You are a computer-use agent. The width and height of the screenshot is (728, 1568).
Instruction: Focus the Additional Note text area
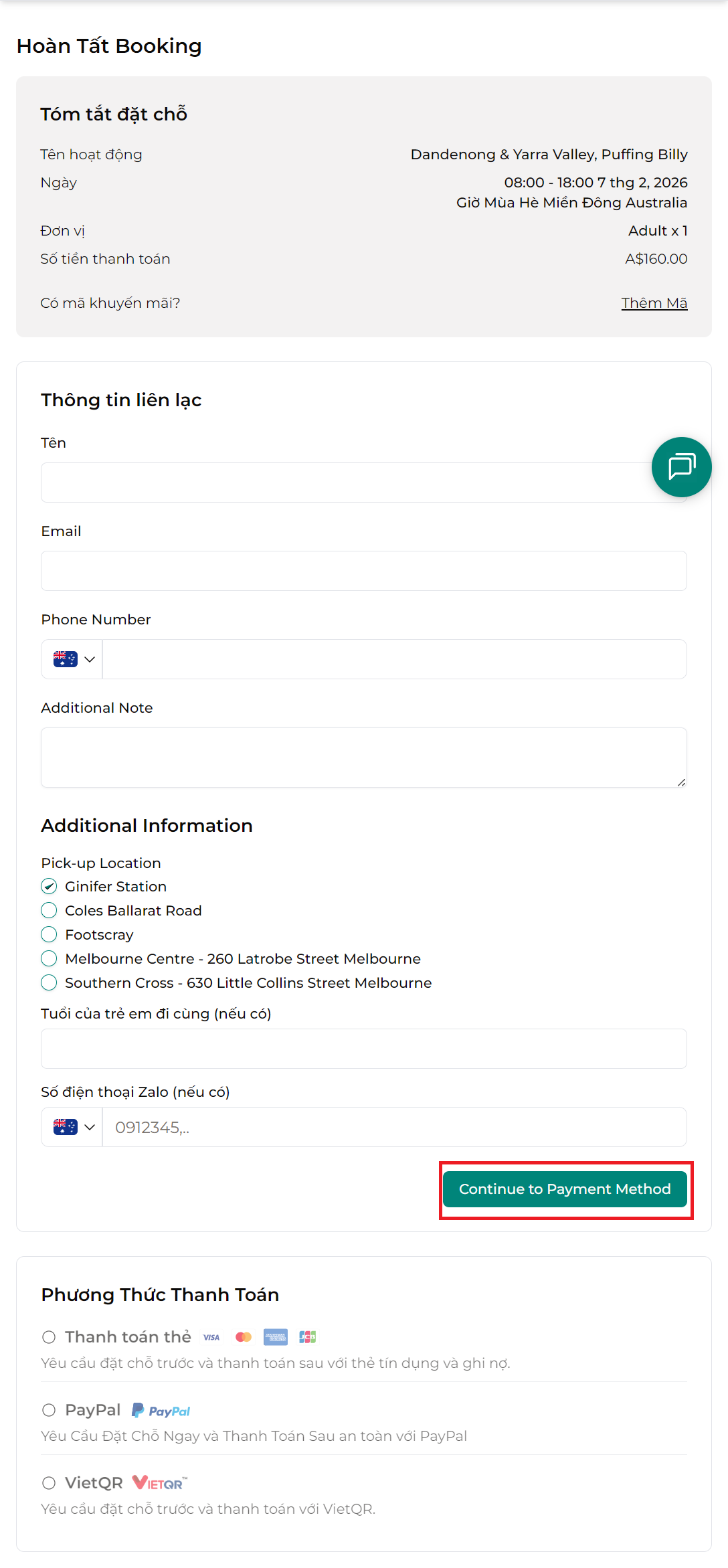tap(364, 758)
